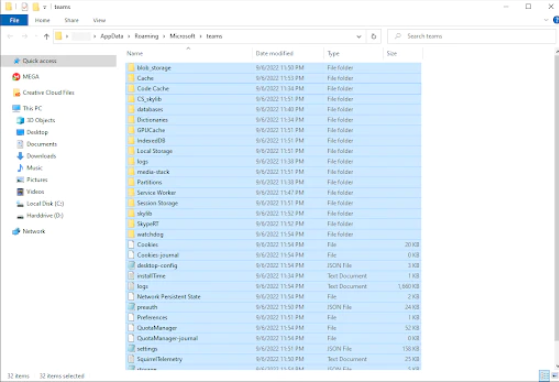The image size is (559, 382).
Task: Expand chevron after Roaming in path
Action: pos(164,36)
